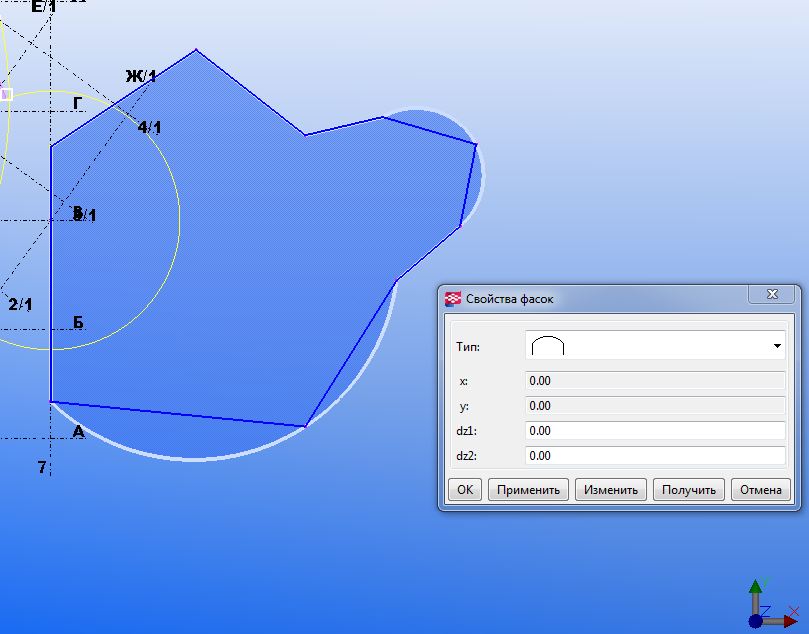809x634 pixels.
Task: Click the 4/1 point label
Action: tap(149, 127)
